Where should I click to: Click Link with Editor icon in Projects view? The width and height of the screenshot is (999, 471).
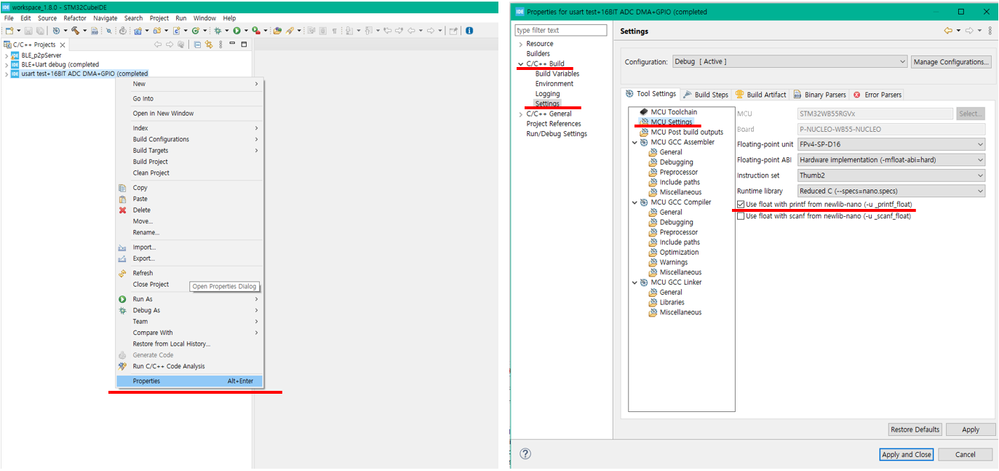click(x=209, y=44)
